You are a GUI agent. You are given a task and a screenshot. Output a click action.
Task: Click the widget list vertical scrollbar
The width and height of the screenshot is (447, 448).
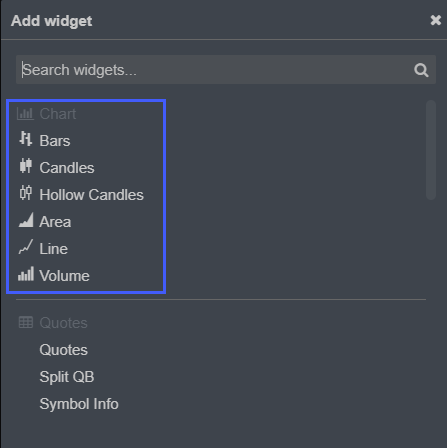click(431, 150)
